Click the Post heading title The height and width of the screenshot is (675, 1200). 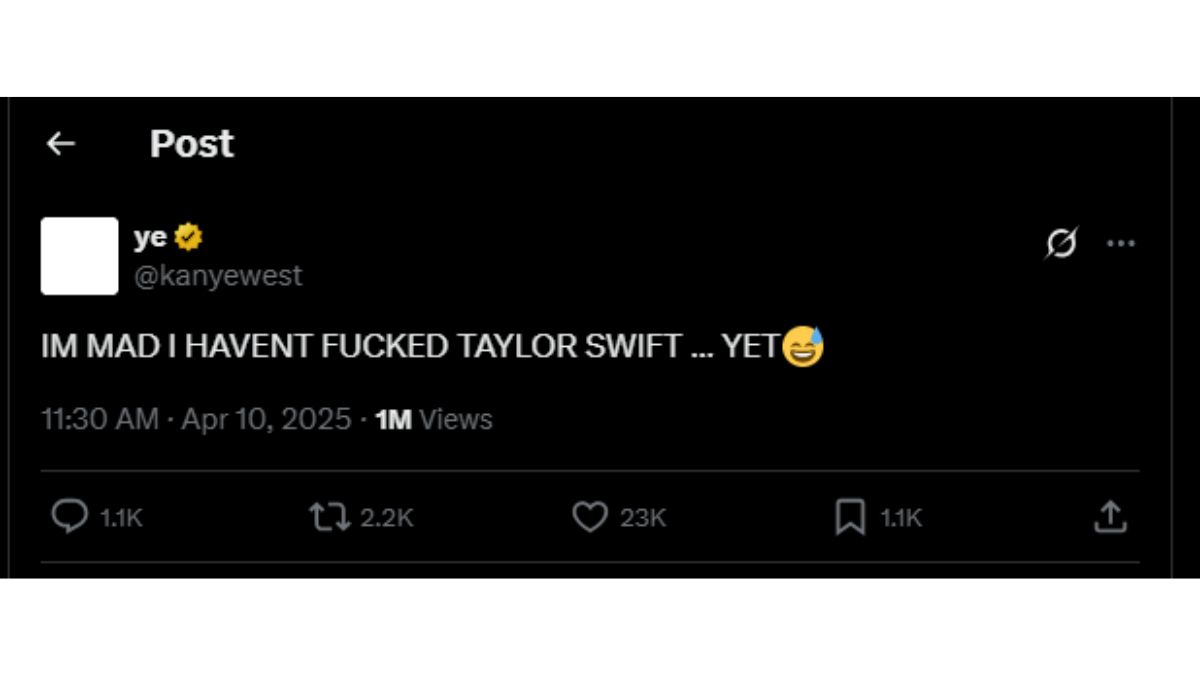pyautogui.click(x=192, y=144)
